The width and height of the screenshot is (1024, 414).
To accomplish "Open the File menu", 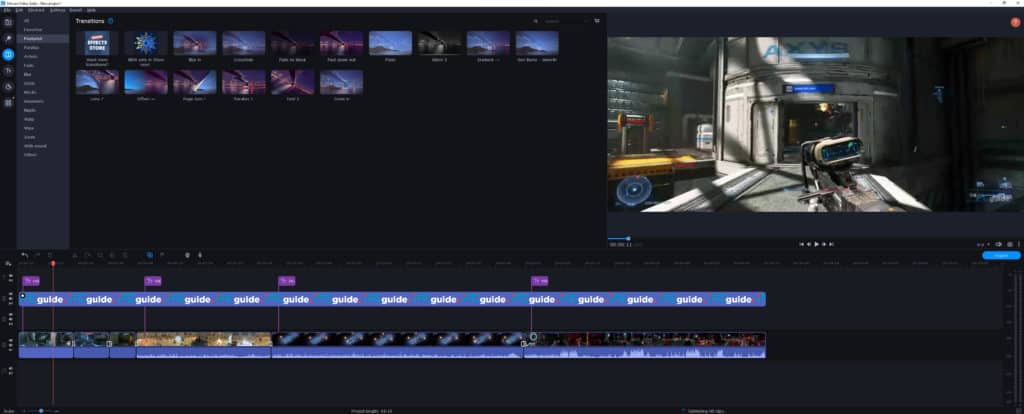I will pyautogui.click(x=7, y=10).
